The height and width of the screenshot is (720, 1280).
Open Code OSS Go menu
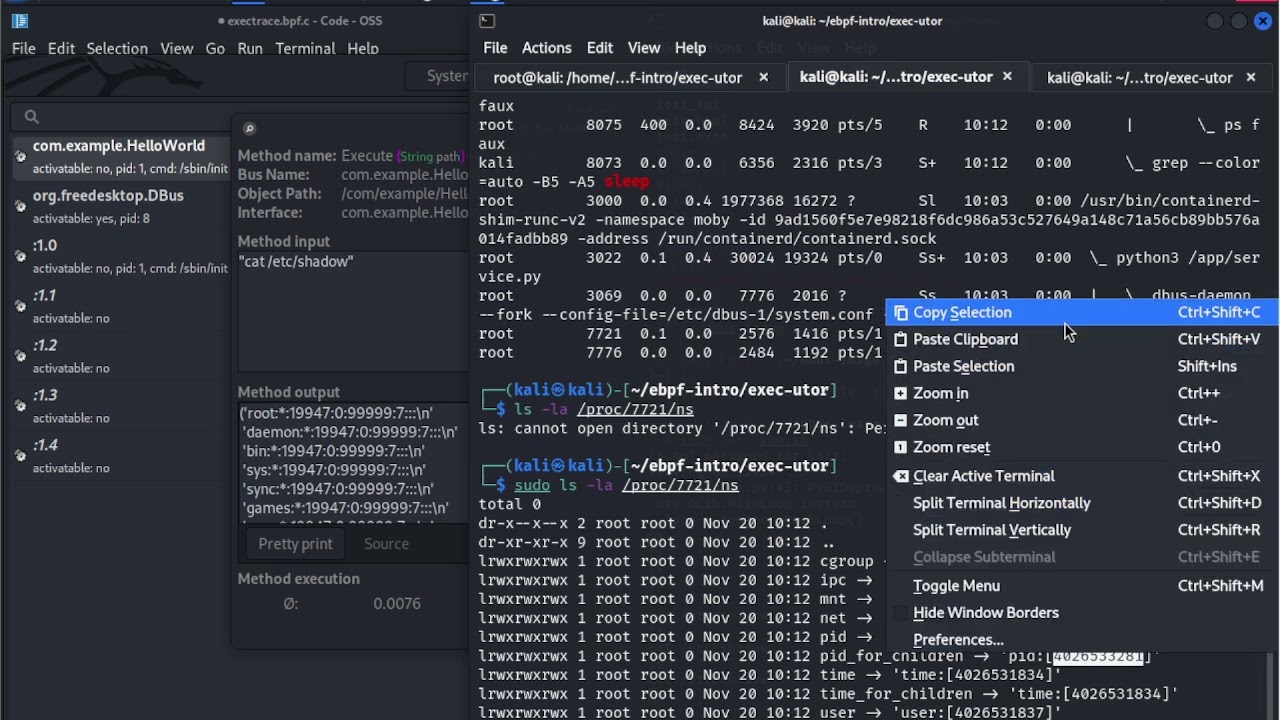215,48
